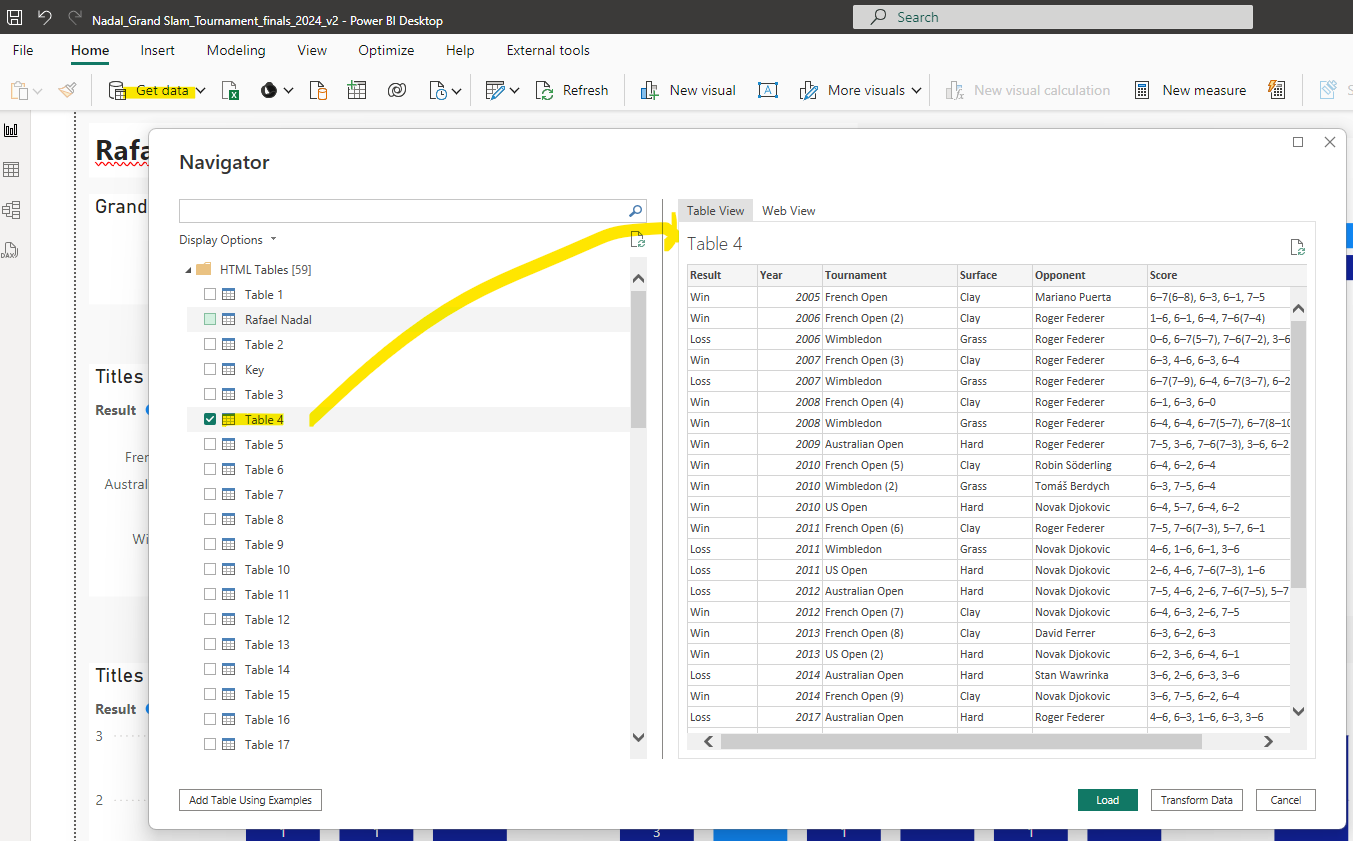Click the New visual chart icon
The image size is (1353, 841).
[x=650, y=90]
